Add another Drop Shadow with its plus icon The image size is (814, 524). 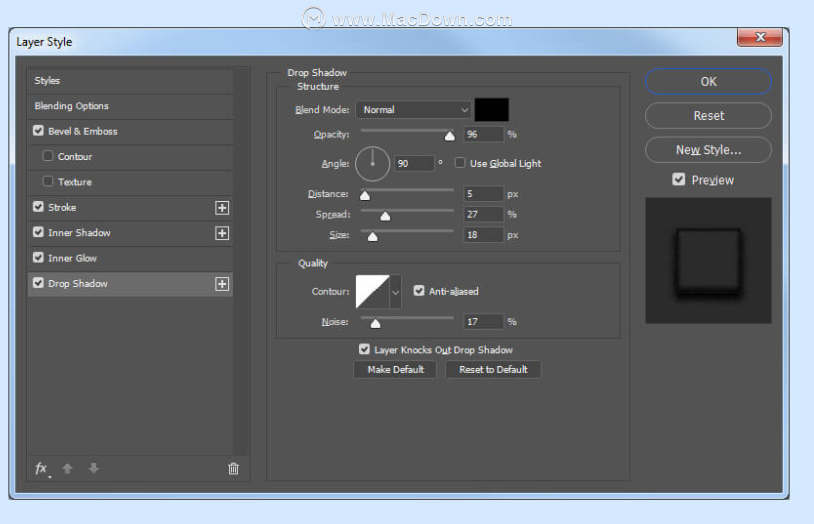coord(222,284)
